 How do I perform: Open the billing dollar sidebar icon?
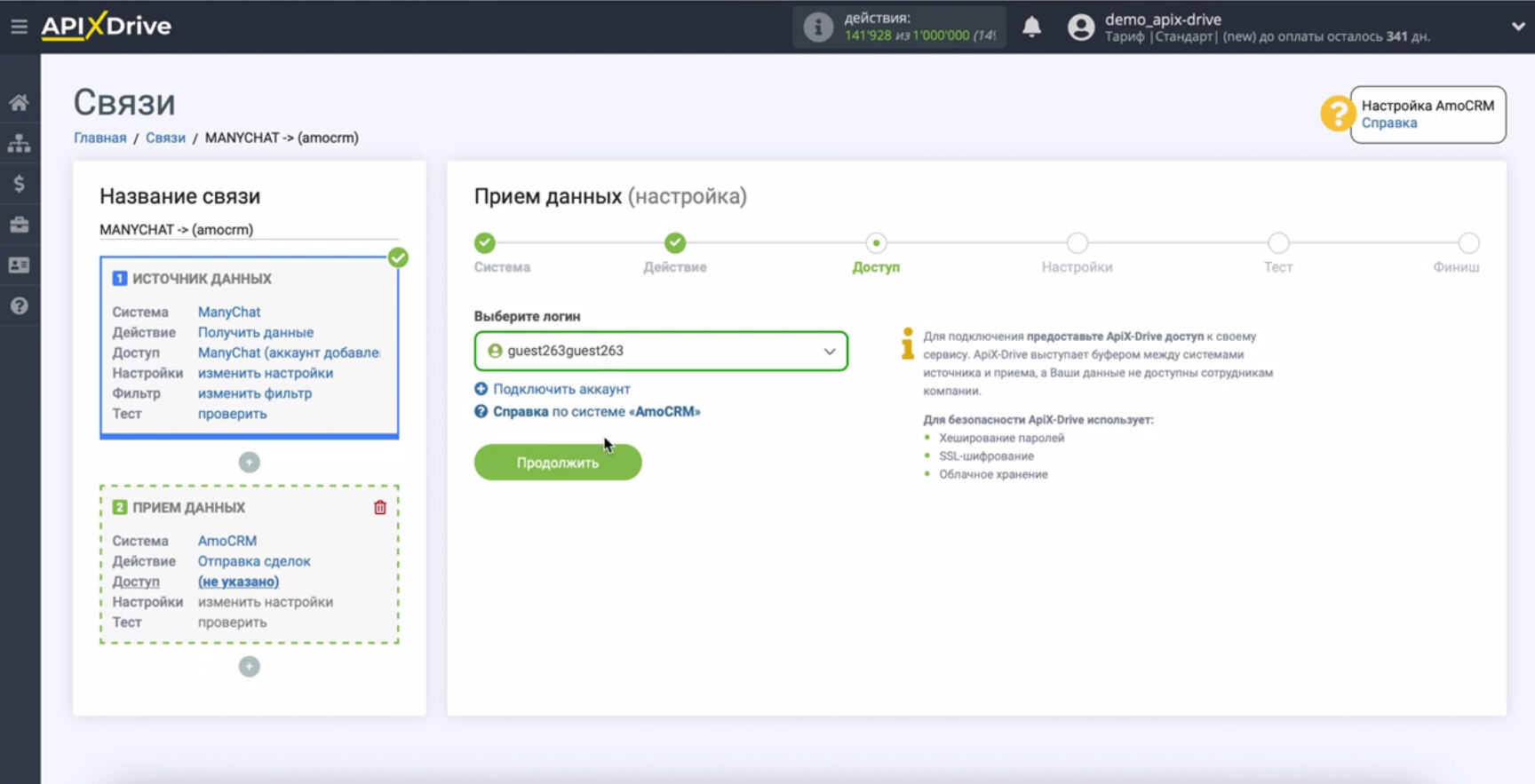tap(19, 184)
